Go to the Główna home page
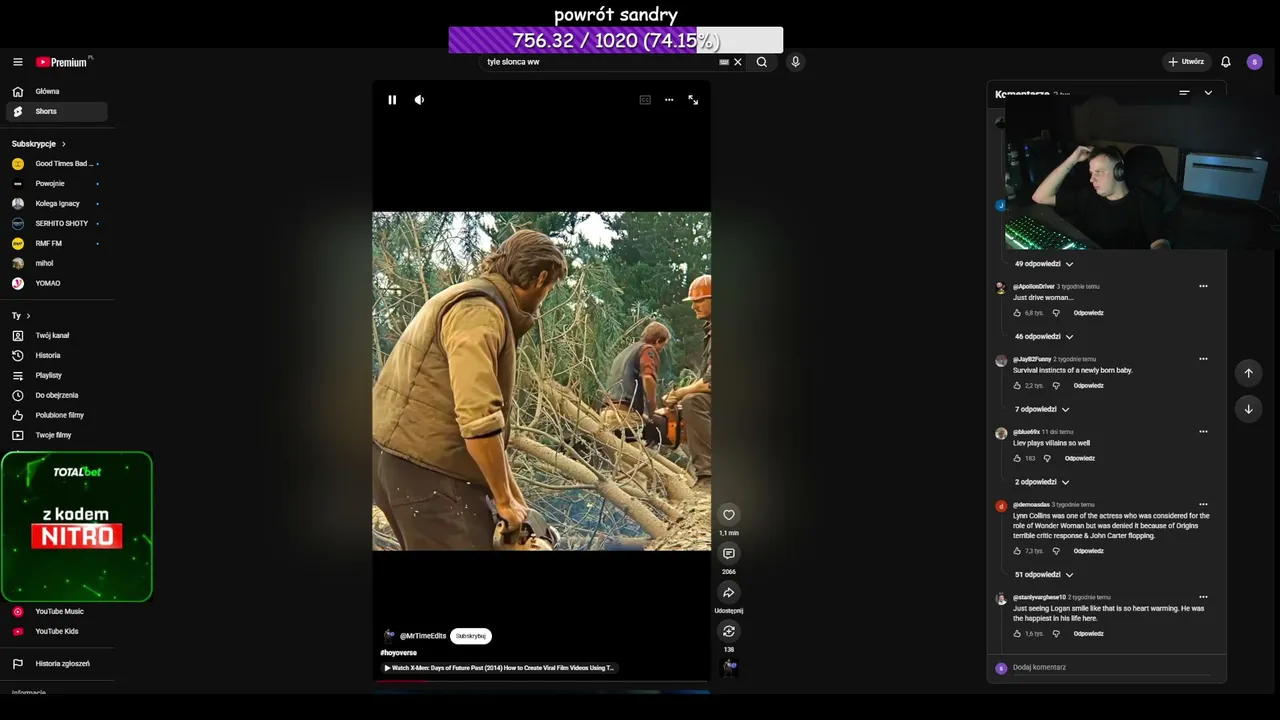The image size is (1280, 720). pyautogui.click(x=57, y=91)
